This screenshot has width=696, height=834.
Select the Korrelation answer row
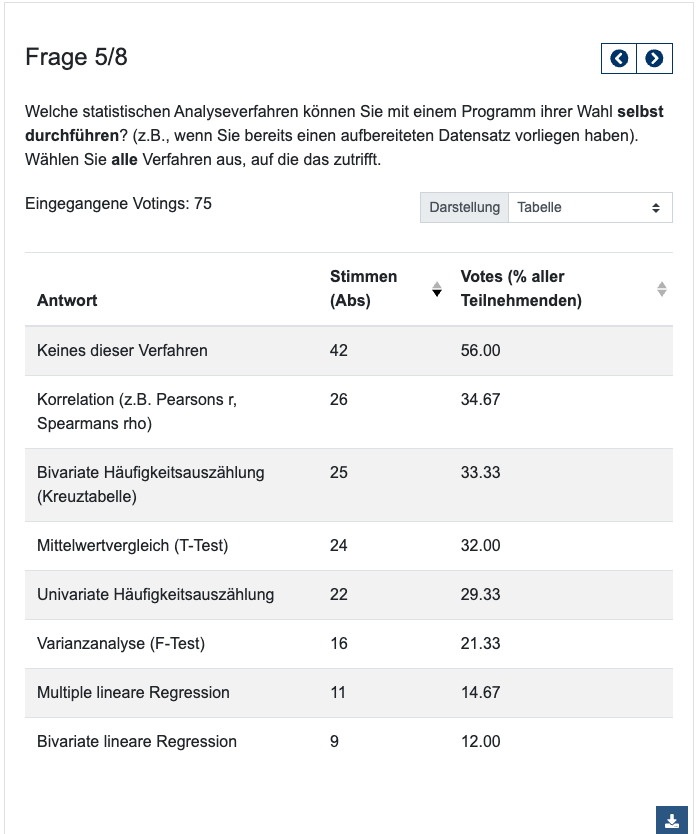coord(136,411)
